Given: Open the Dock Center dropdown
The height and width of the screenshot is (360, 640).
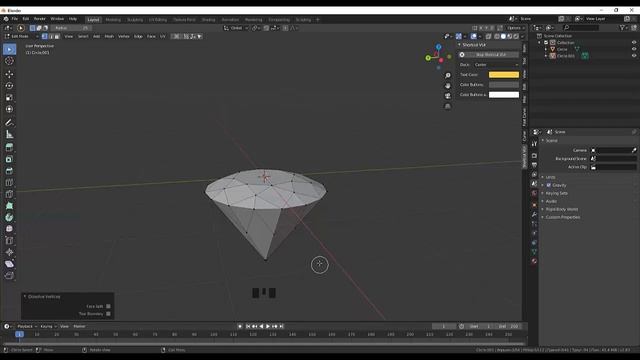Looking at the screenshot, I should coord(496,64).
